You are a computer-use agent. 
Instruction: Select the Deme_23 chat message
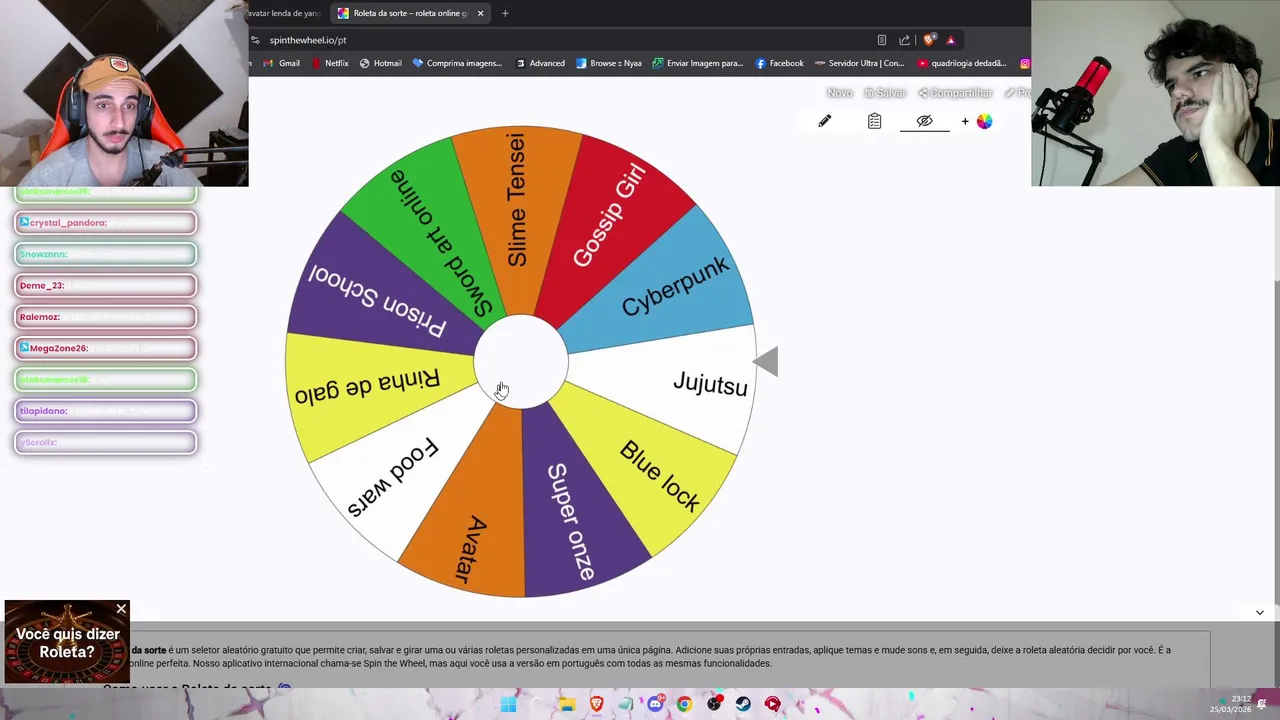click(106, 286)
